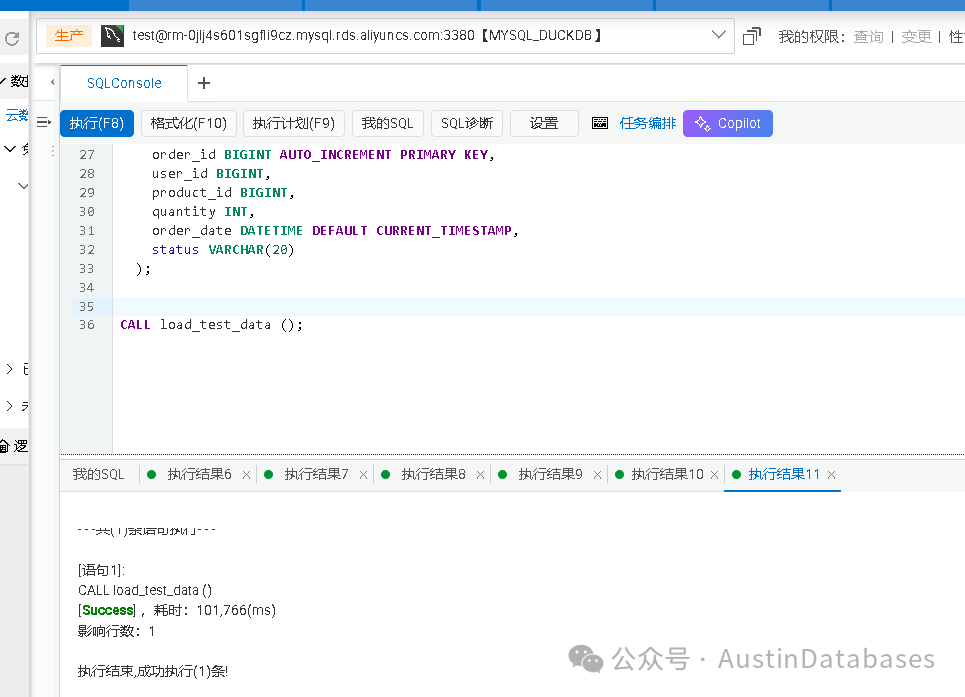
Task: Open the 任务编排 link
Action: point(647,123)
